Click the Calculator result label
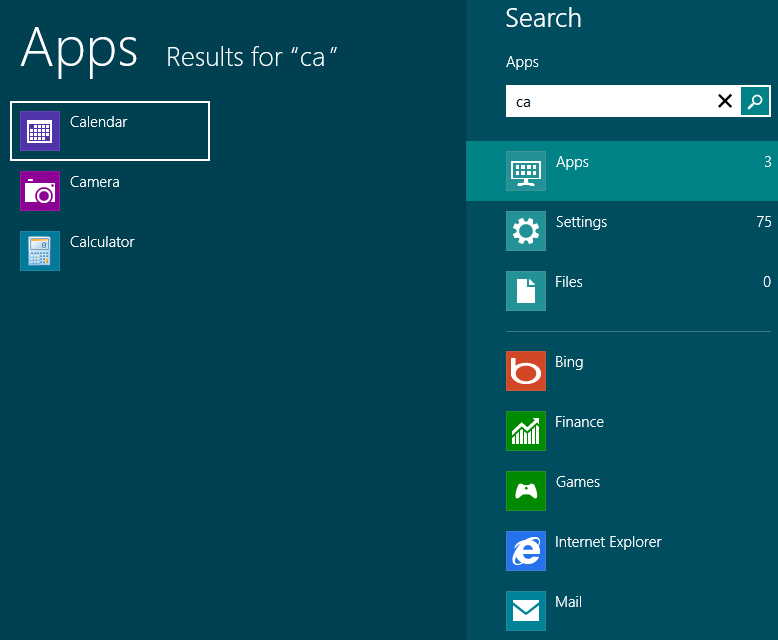The height and width of the screenshot is (640, 778). pyautogui.click(x=102, y=242)
